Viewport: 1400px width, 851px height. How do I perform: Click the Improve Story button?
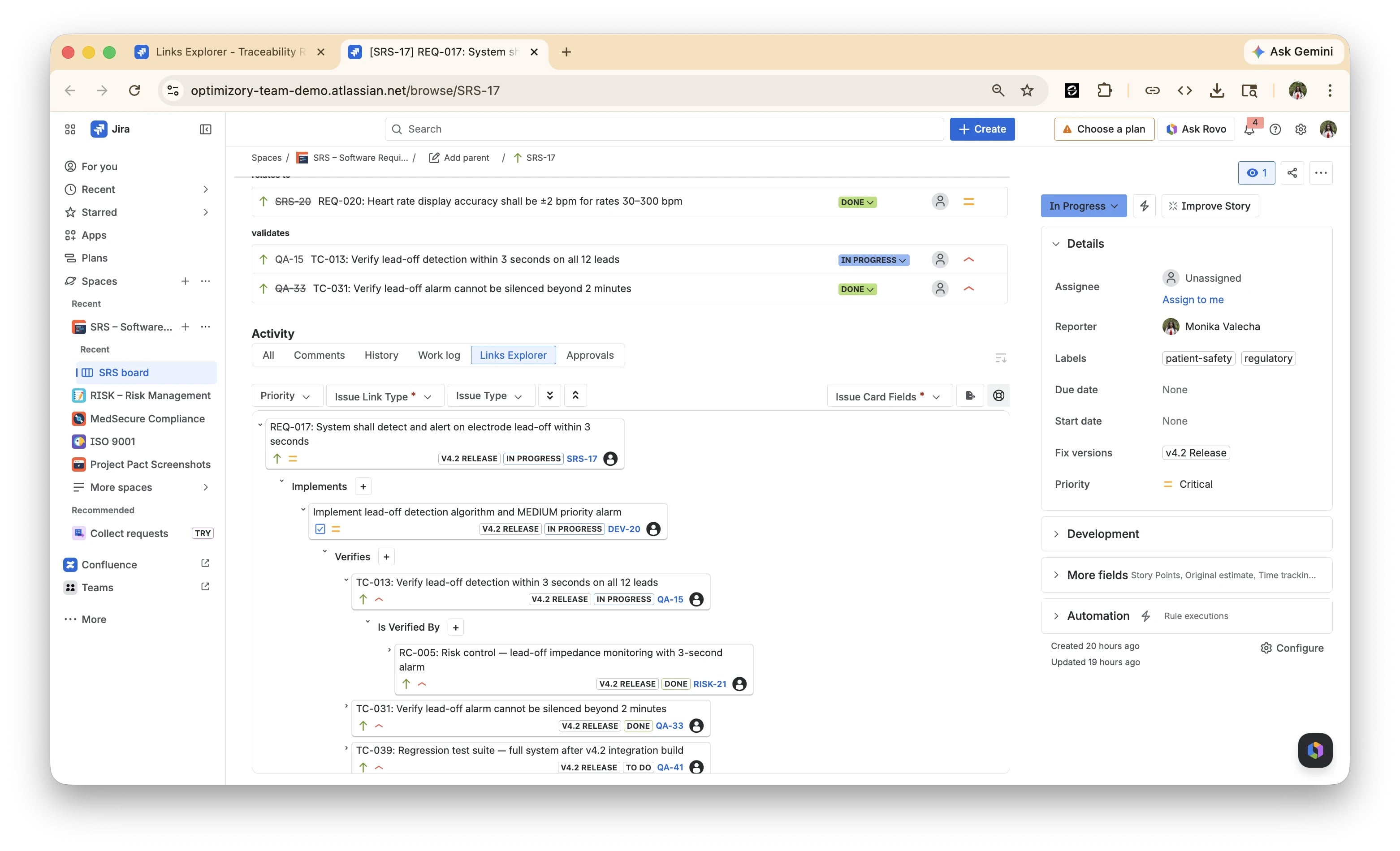(1210, 206)
